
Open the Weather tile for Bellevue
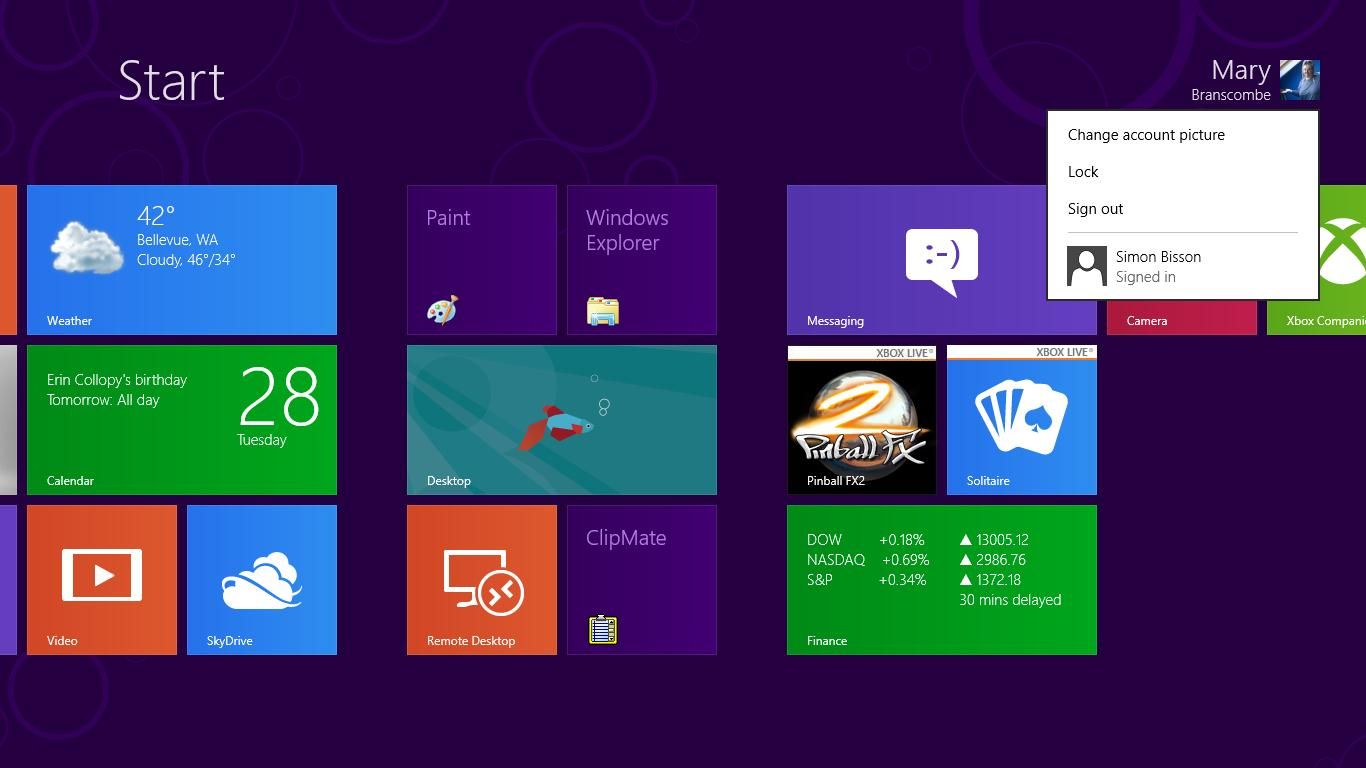pos(182,259)
